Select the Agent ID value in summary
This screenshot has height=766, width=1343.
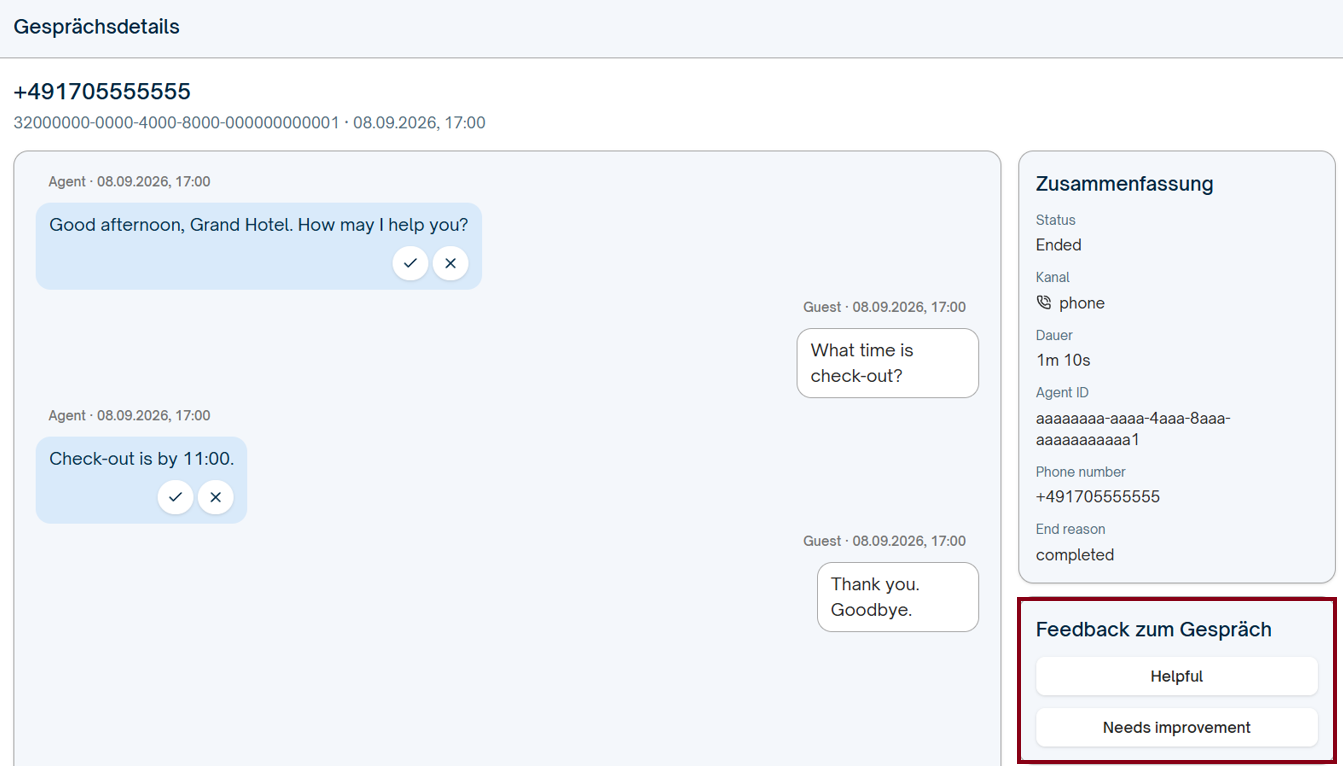(x=1133, y=429)
